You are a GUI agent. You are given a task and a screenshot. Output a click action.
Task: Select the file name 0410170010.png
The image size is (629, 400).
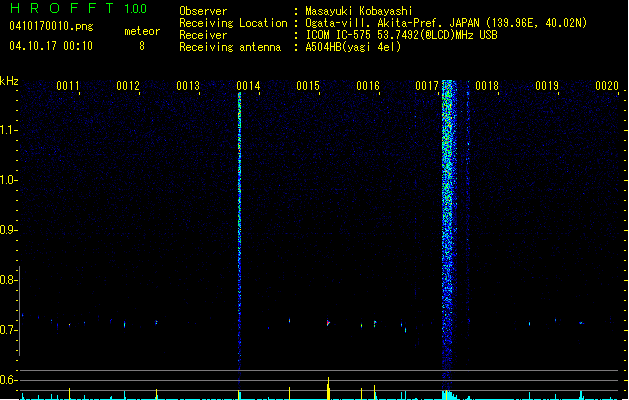tap(51, 26)
